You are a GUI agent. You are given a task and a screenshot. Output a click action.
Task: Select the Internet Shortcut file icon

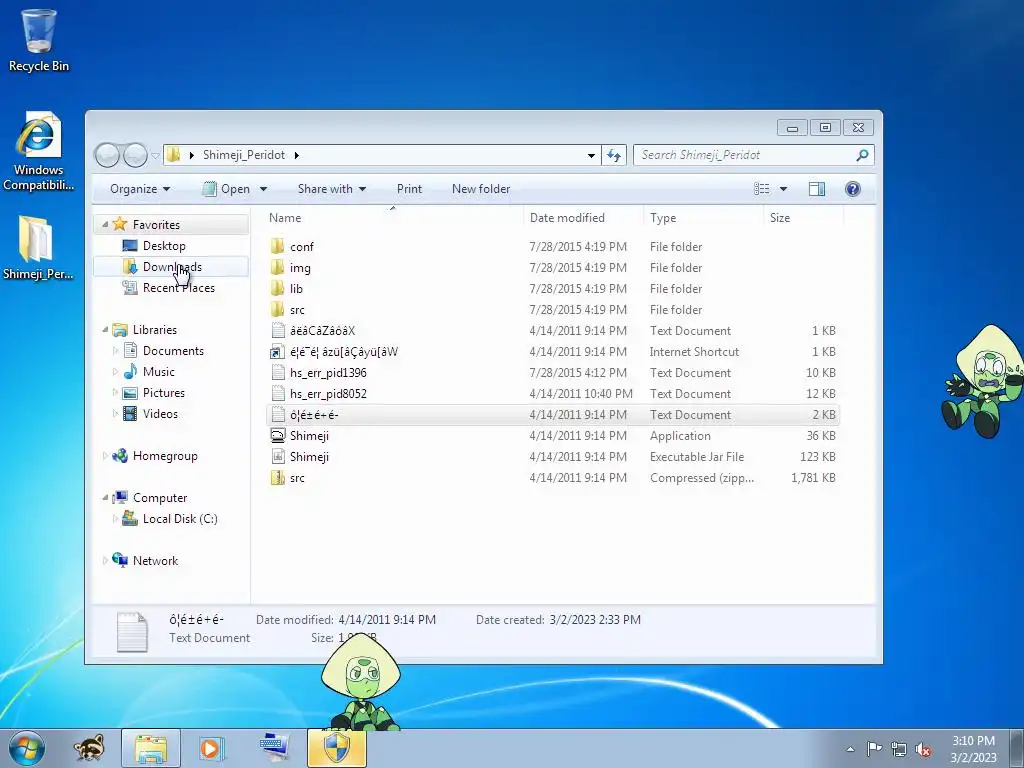click(278, 351)
